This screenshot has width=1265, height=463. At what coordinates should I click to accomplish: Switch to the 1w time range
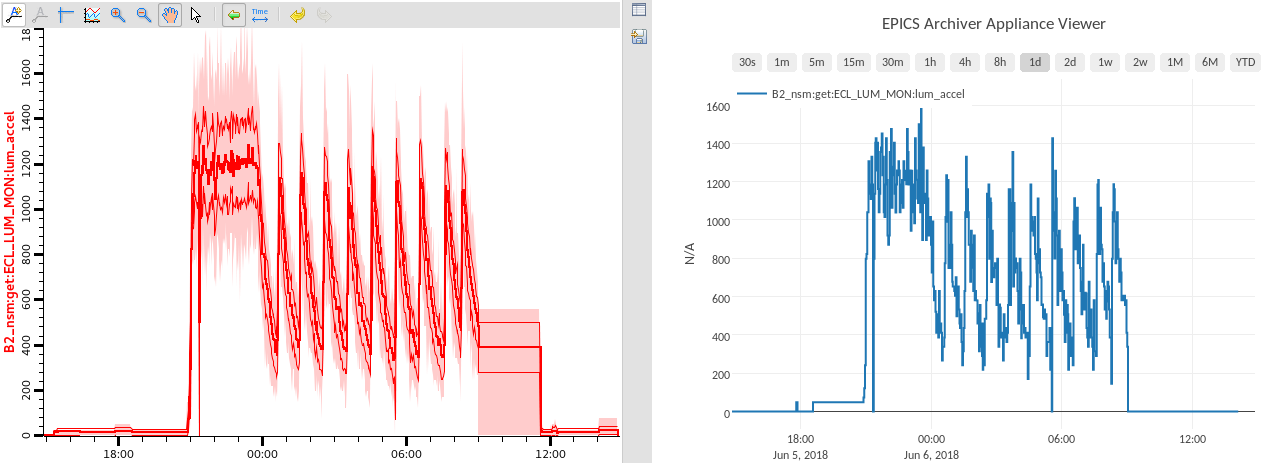[1105, 62]
